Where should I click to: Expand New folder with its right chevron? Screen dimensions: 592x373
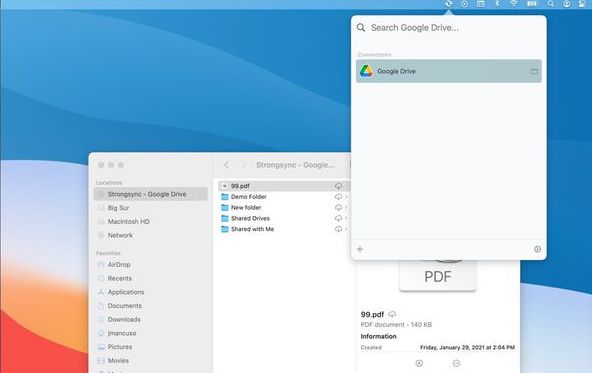[346, 208]
